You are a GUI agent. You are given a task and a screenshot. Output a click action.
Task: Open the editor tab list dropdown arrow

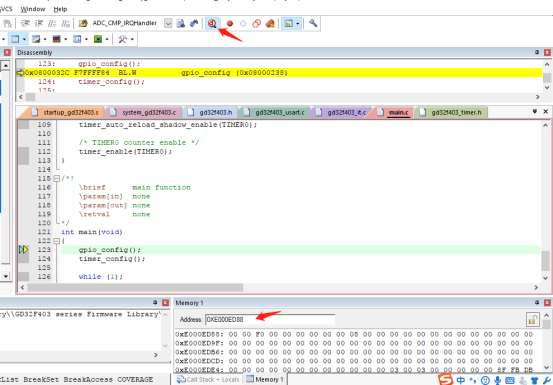click(x=535, y=111)
